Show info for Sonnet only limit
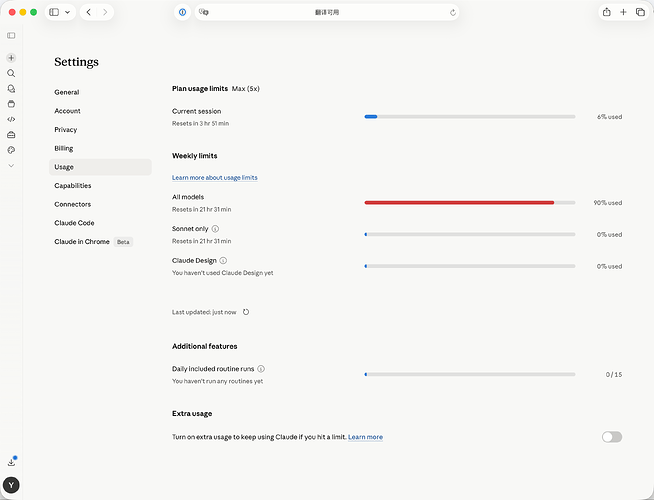The width and height of the screenshot is (654, 500). pos(215,229)
